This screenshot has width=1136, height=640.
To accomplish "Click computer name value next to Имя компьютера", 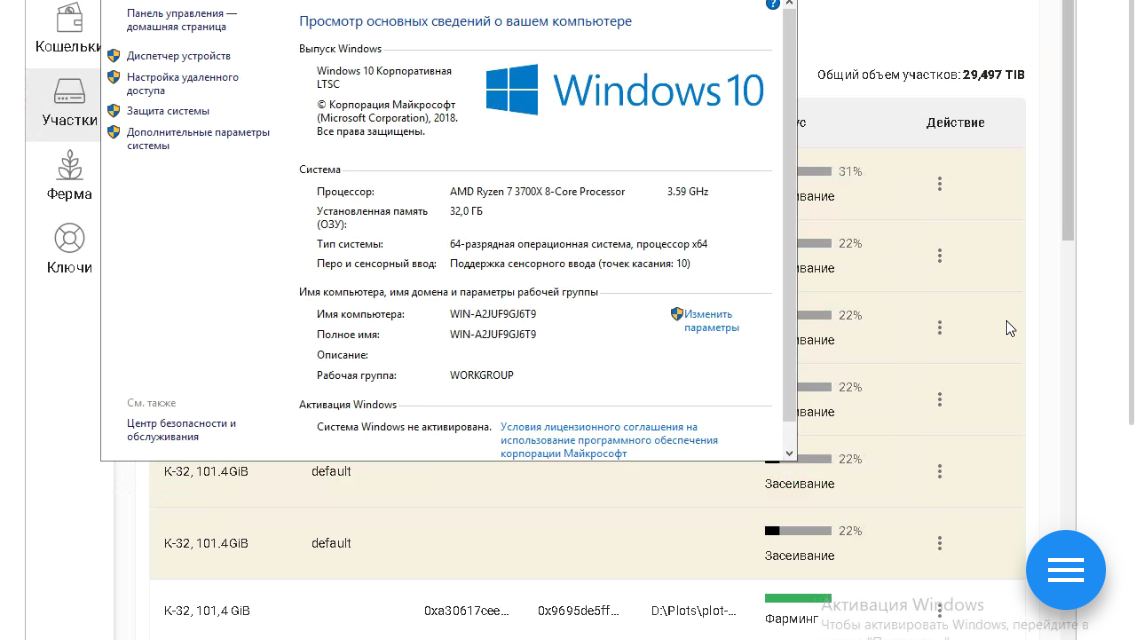I will coord(493,314).
